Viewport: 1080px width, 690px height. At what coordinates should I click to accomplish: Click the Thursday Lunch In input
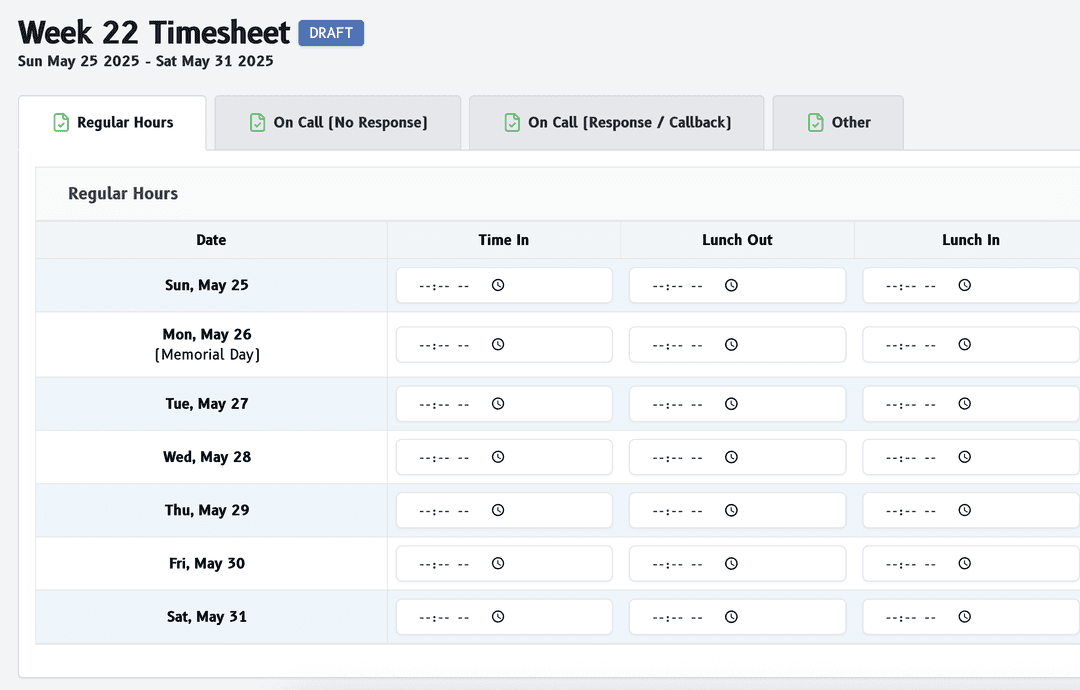911,510
